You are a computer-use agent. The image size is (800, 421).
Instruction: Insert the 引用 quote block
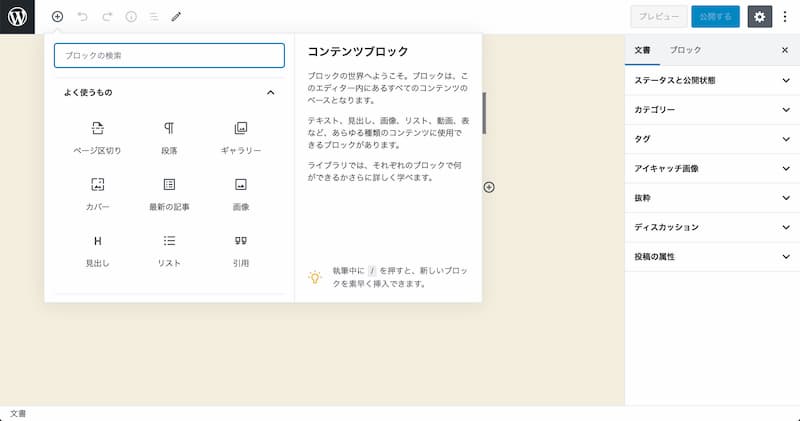point(241,251)
